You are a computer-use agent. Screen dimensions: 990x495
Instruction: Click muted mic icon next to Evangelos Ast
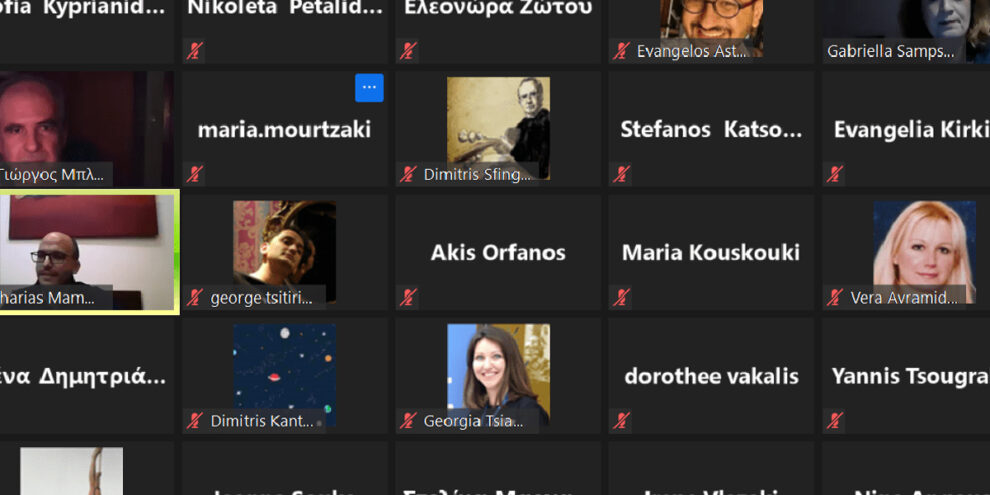click(621, 51)
